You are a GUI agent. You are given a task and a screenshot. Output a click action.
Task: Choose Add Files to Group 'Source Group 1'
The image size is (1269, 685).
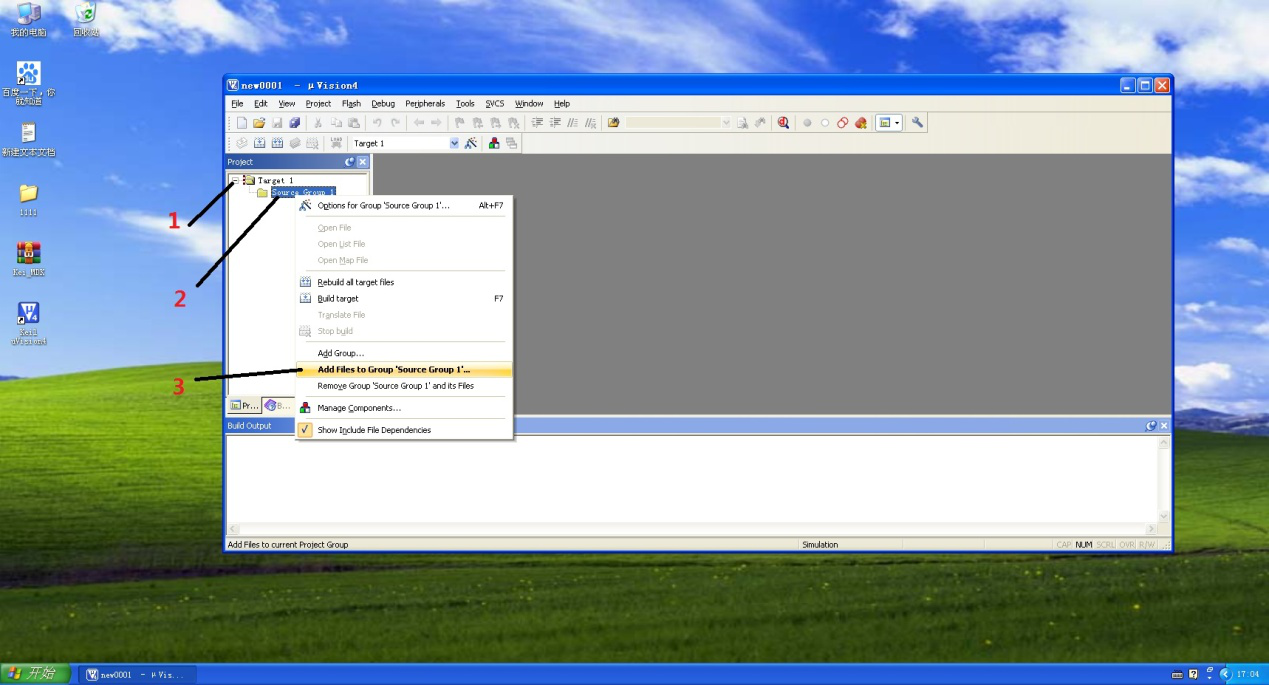coord(393,370)
